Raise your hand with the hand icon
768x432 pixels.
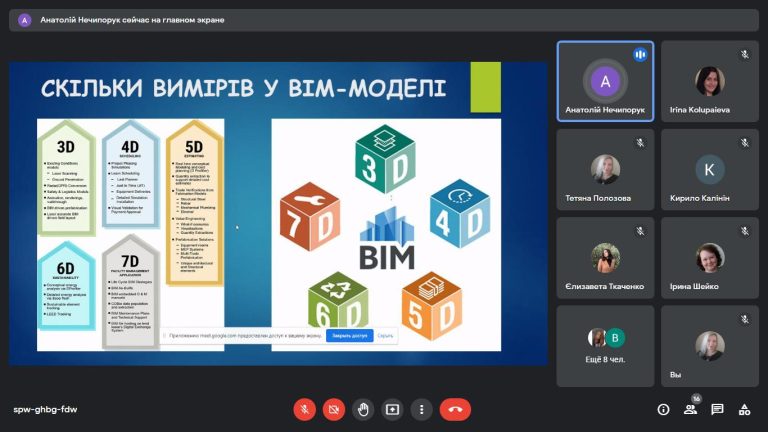tap(363, 409)
